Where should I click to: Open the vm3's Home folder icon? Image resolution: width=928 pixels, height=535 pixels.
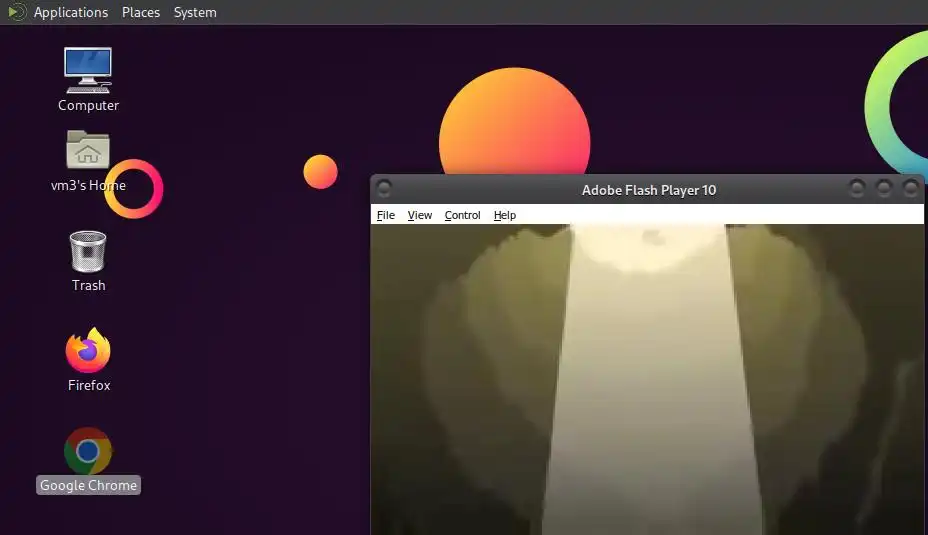(x=88, y=149)
